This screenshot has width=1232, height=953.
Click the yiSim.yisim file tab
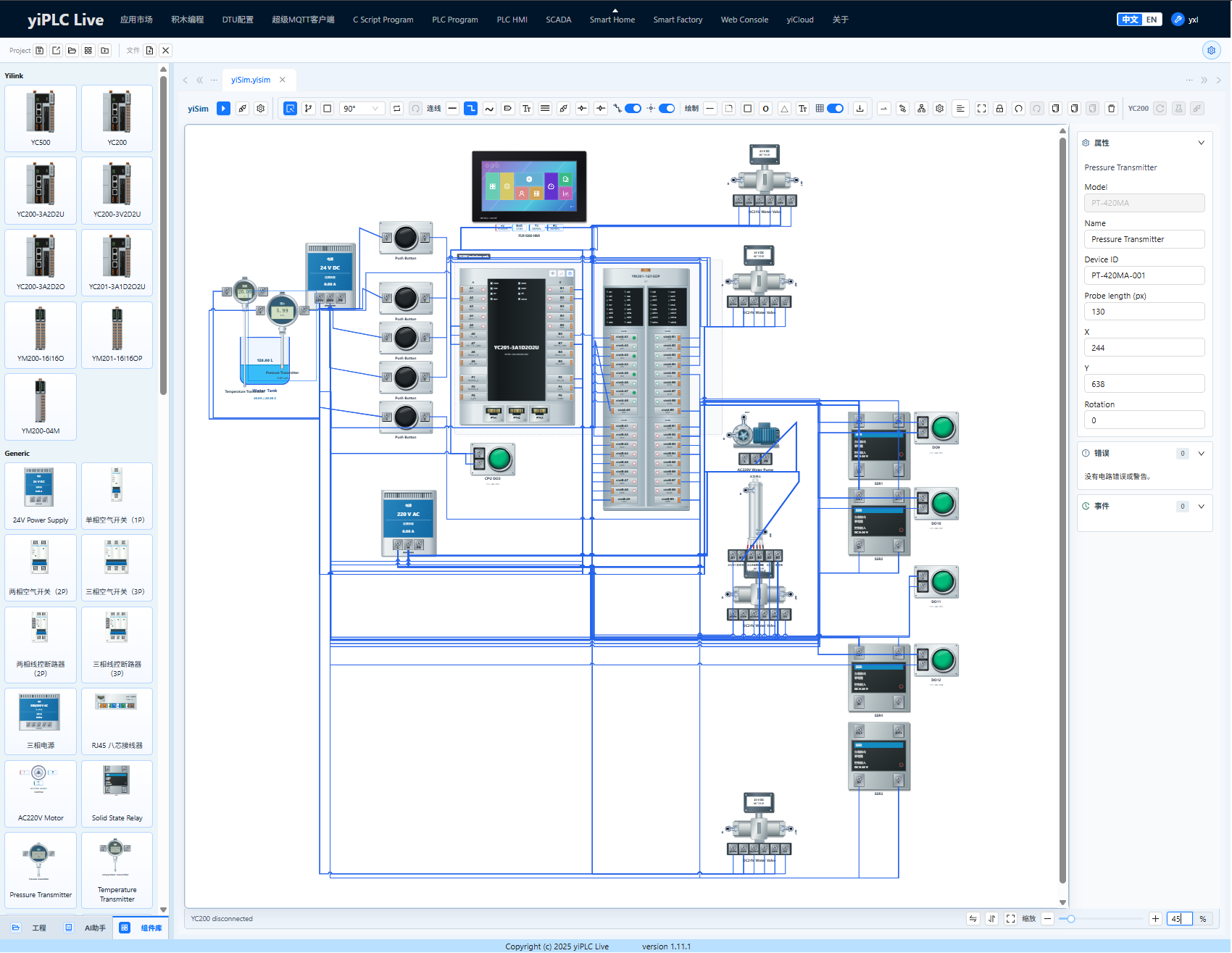point(251,80)
